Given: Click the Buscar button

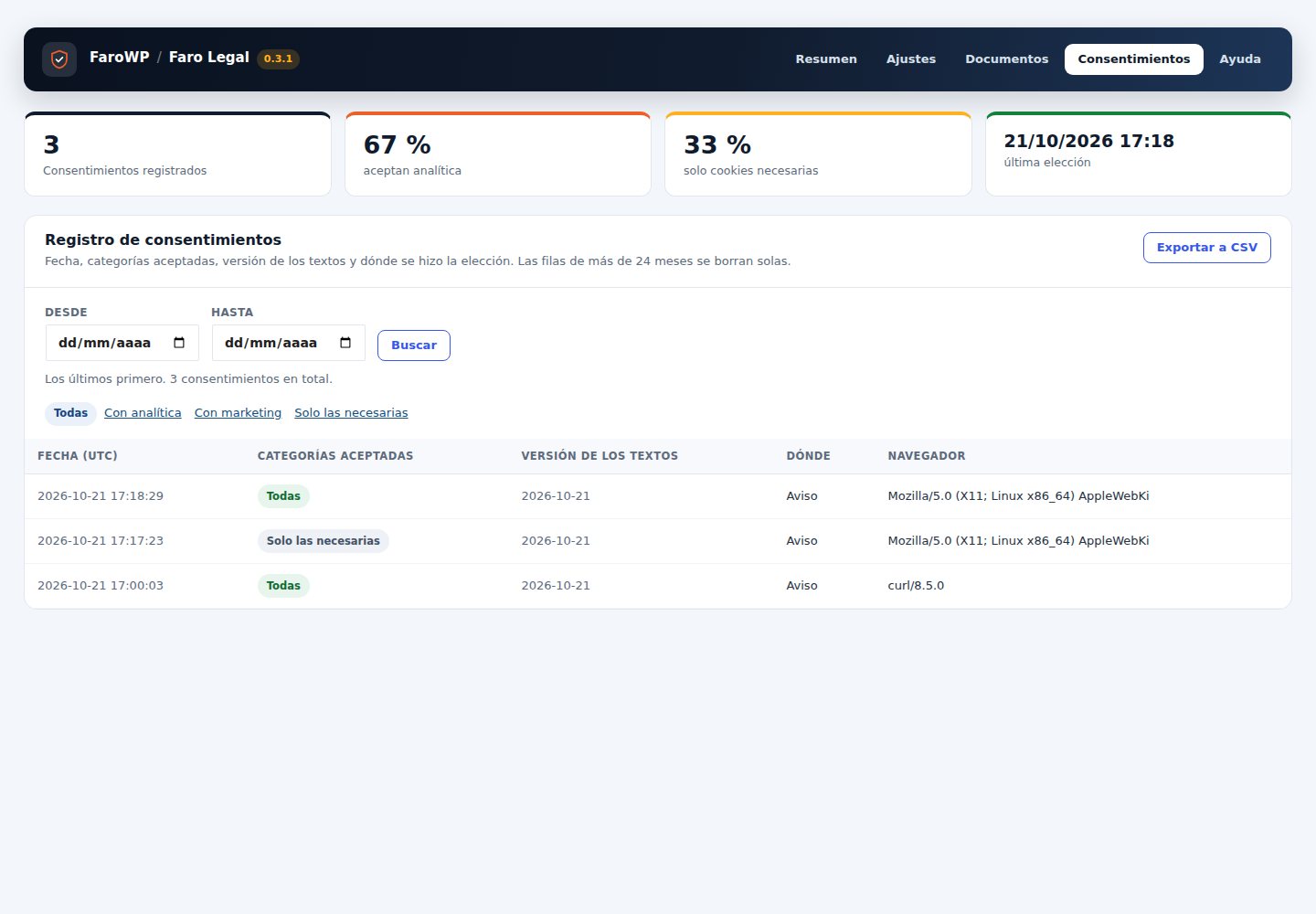Looking at the screenshot, I should [x=414, y=345].
